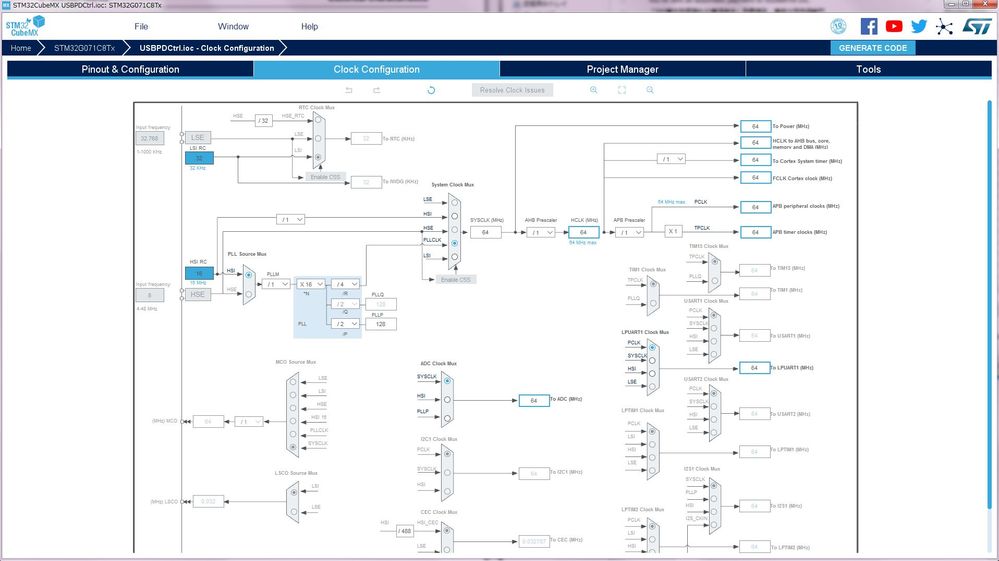The width and height of the screenshot is (999, 561).
Task: Click the HCLK (MHz) value field
Action: 584,232
